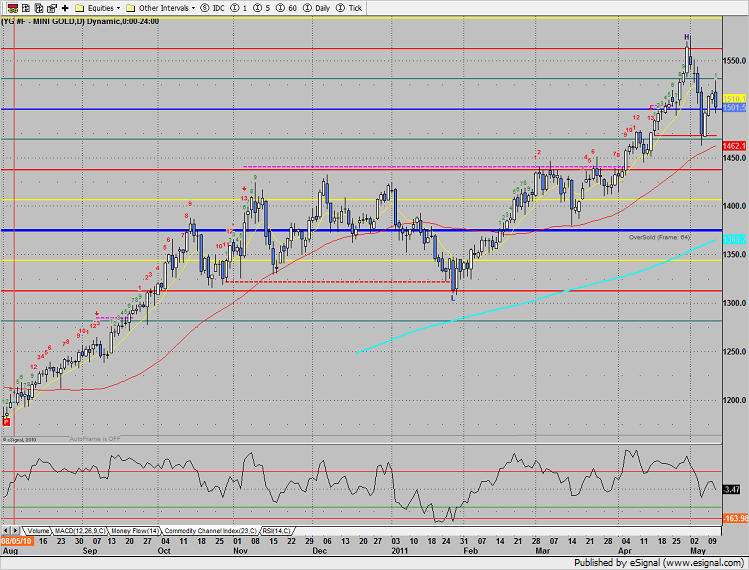The width and height of the screenshot is (749, 570).
Task: Click the H high marker on chart
Action: [686, 37]
